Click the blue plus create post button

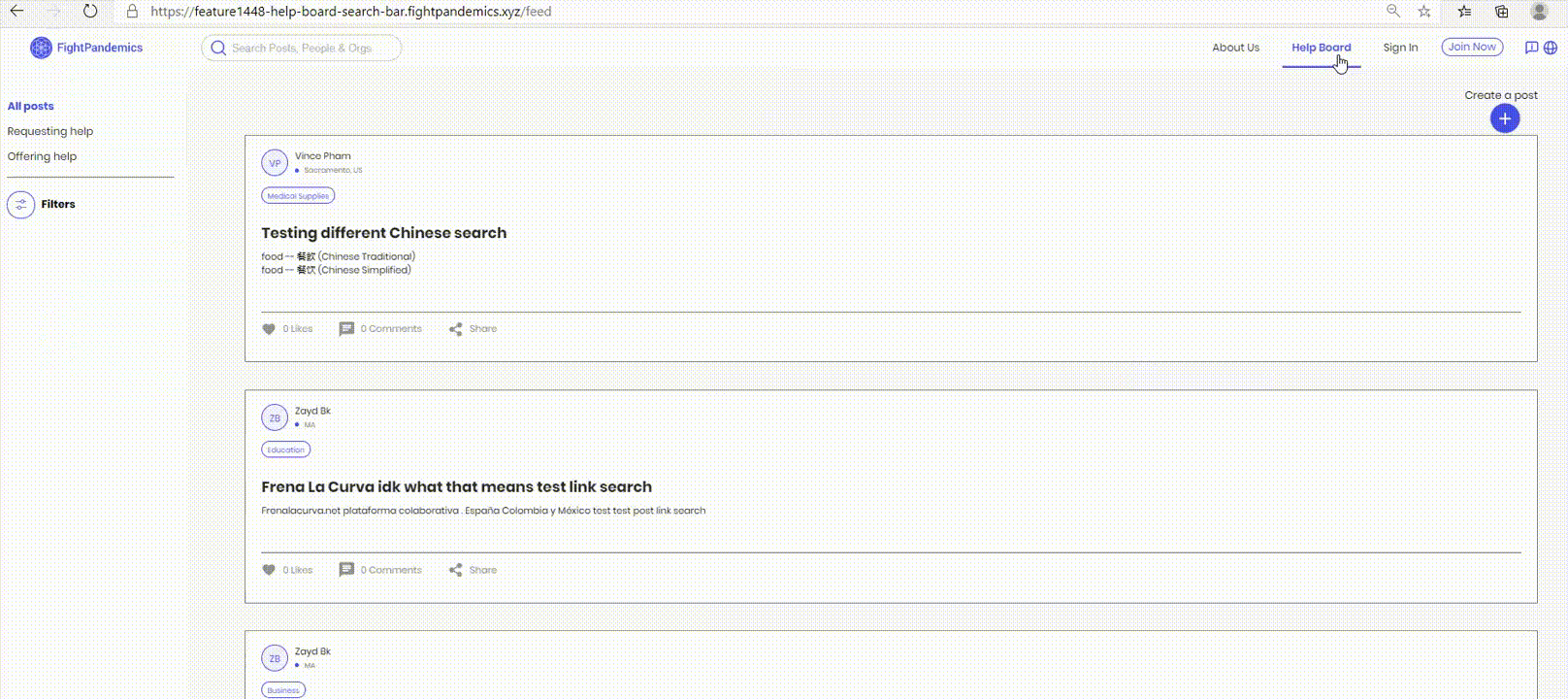pos(1505,118)
